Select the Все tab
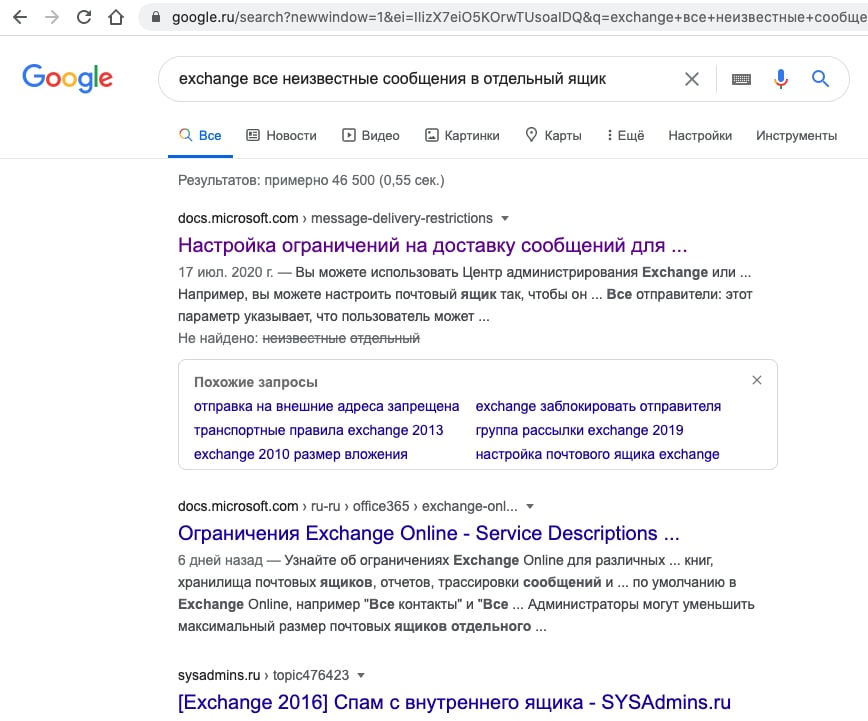 200,135
